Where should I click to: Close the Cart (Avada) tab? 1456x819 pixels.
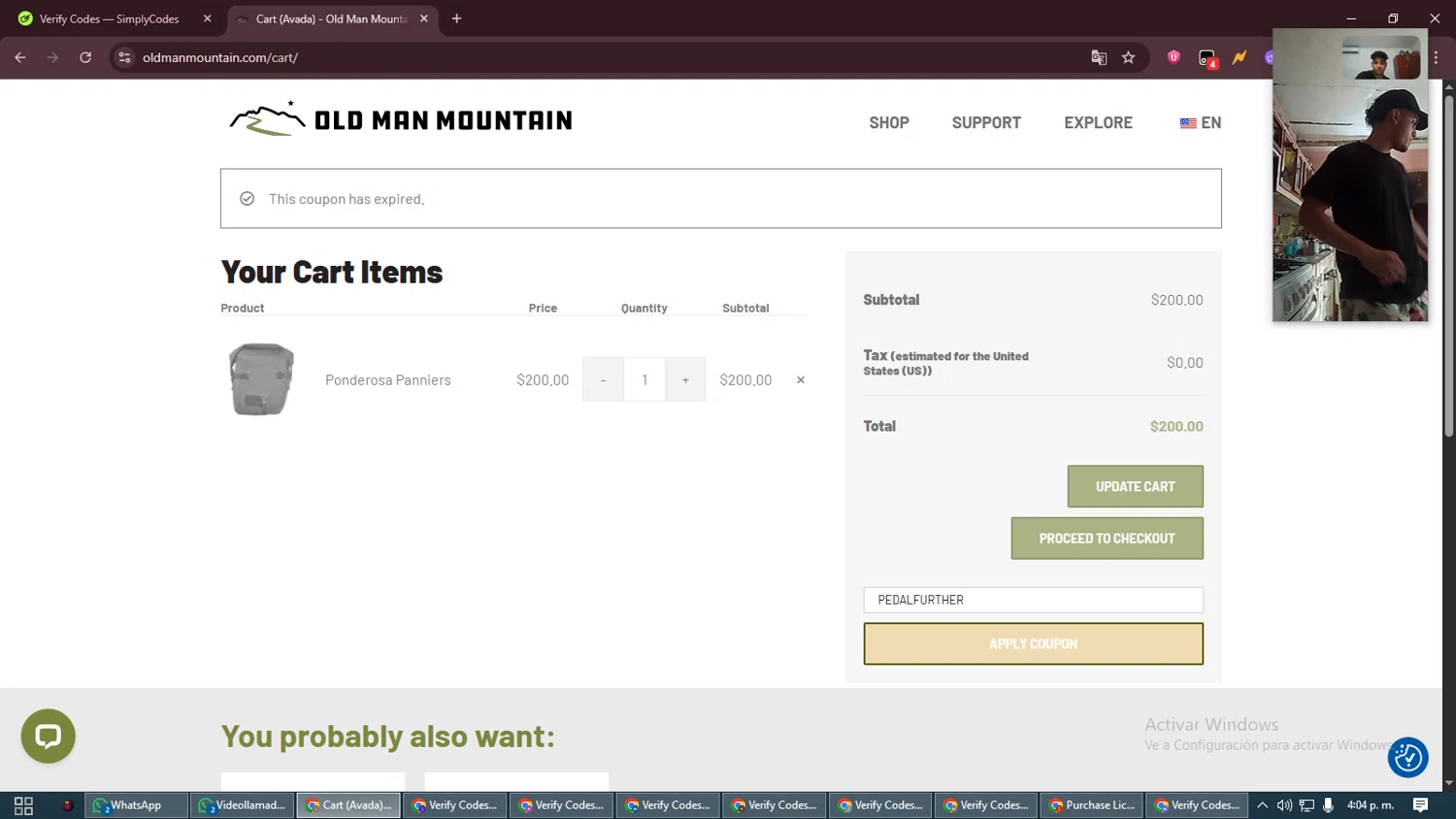pyautogui.click(x=423, y=18)
